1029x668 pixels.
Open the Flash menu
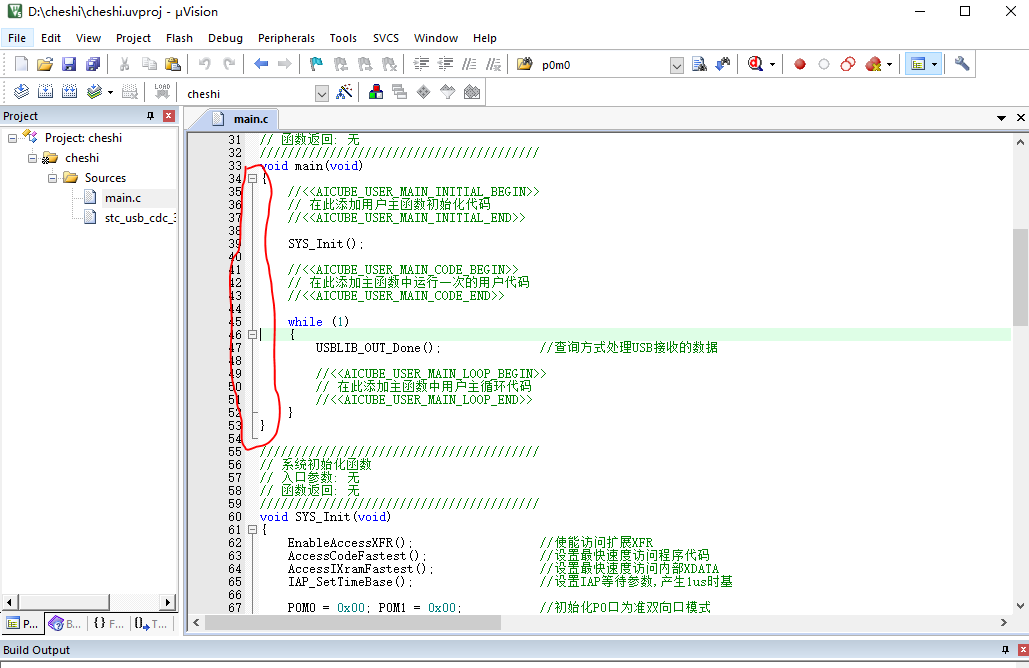pyautogui.click(x=179, y=38)
